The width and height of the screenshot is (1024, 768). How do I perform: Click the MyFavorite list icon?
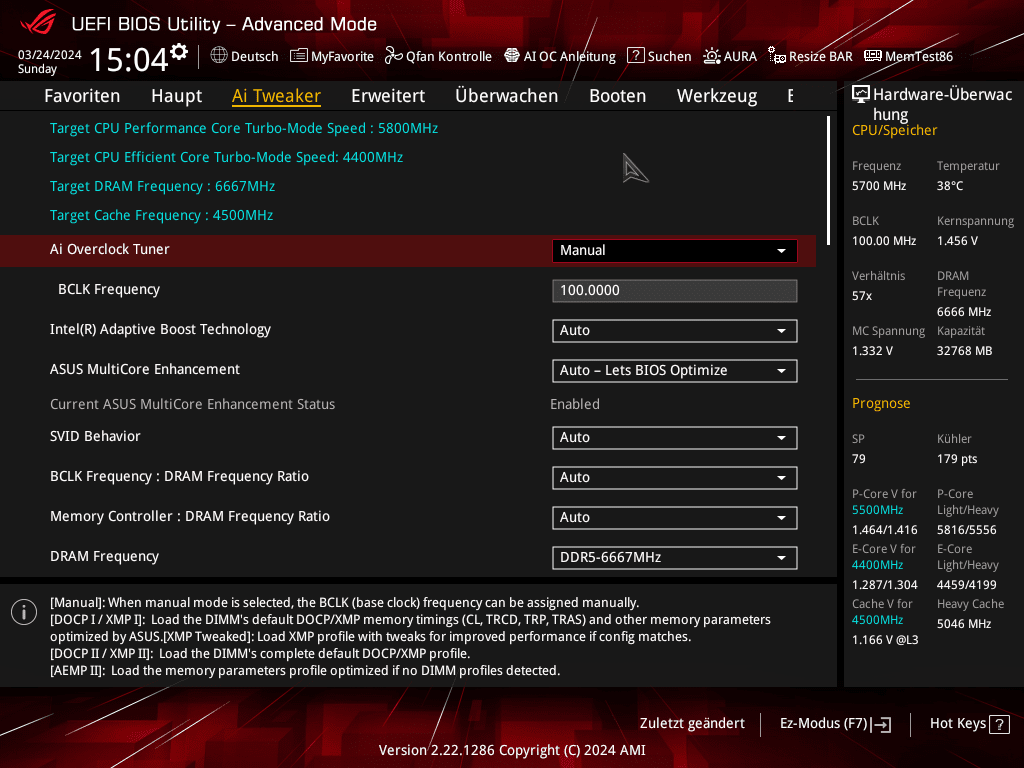pos(298,56)
